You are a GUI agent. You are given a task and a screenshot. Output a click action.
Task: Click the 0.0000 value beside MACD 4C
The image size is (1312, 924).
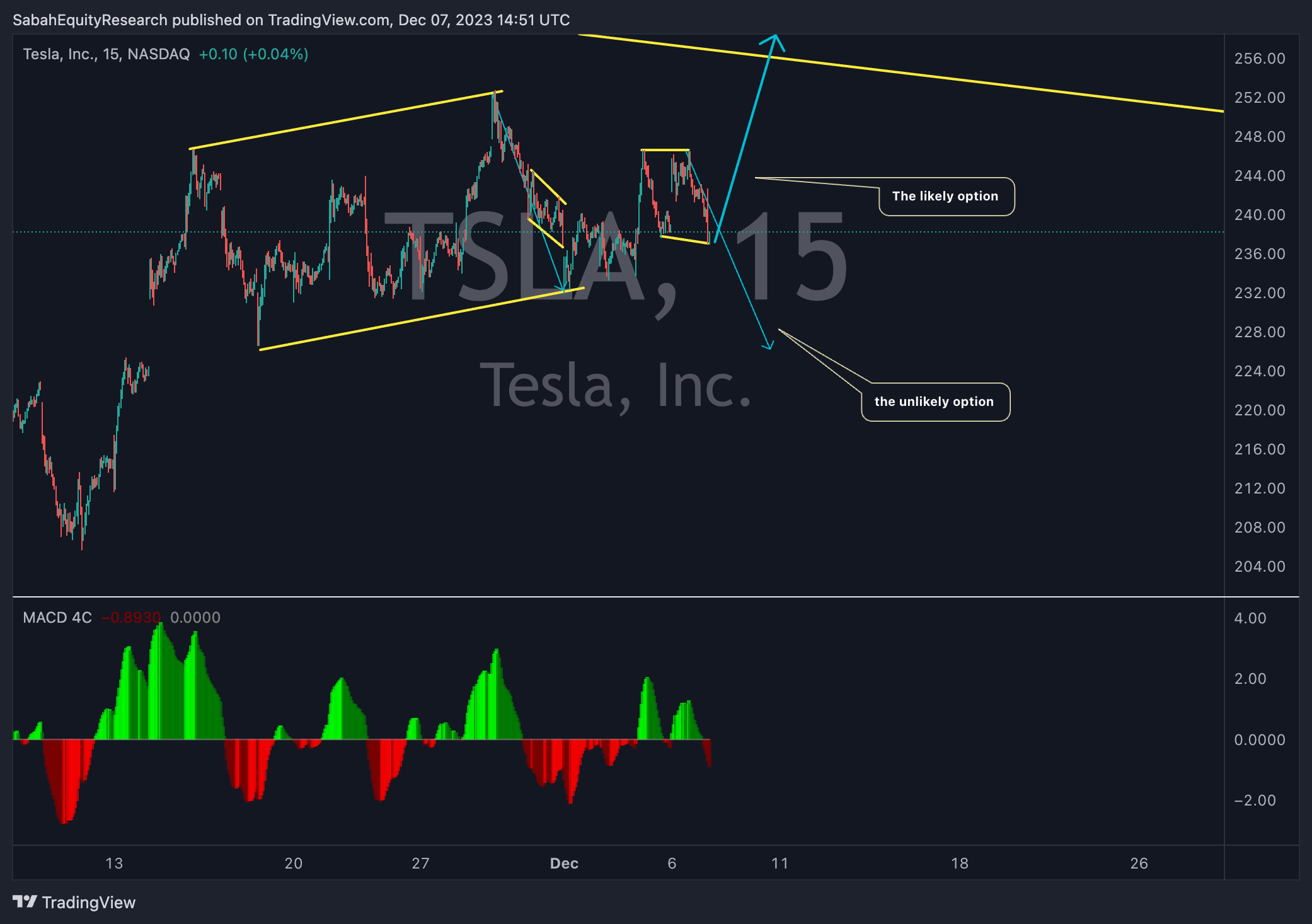195,617
